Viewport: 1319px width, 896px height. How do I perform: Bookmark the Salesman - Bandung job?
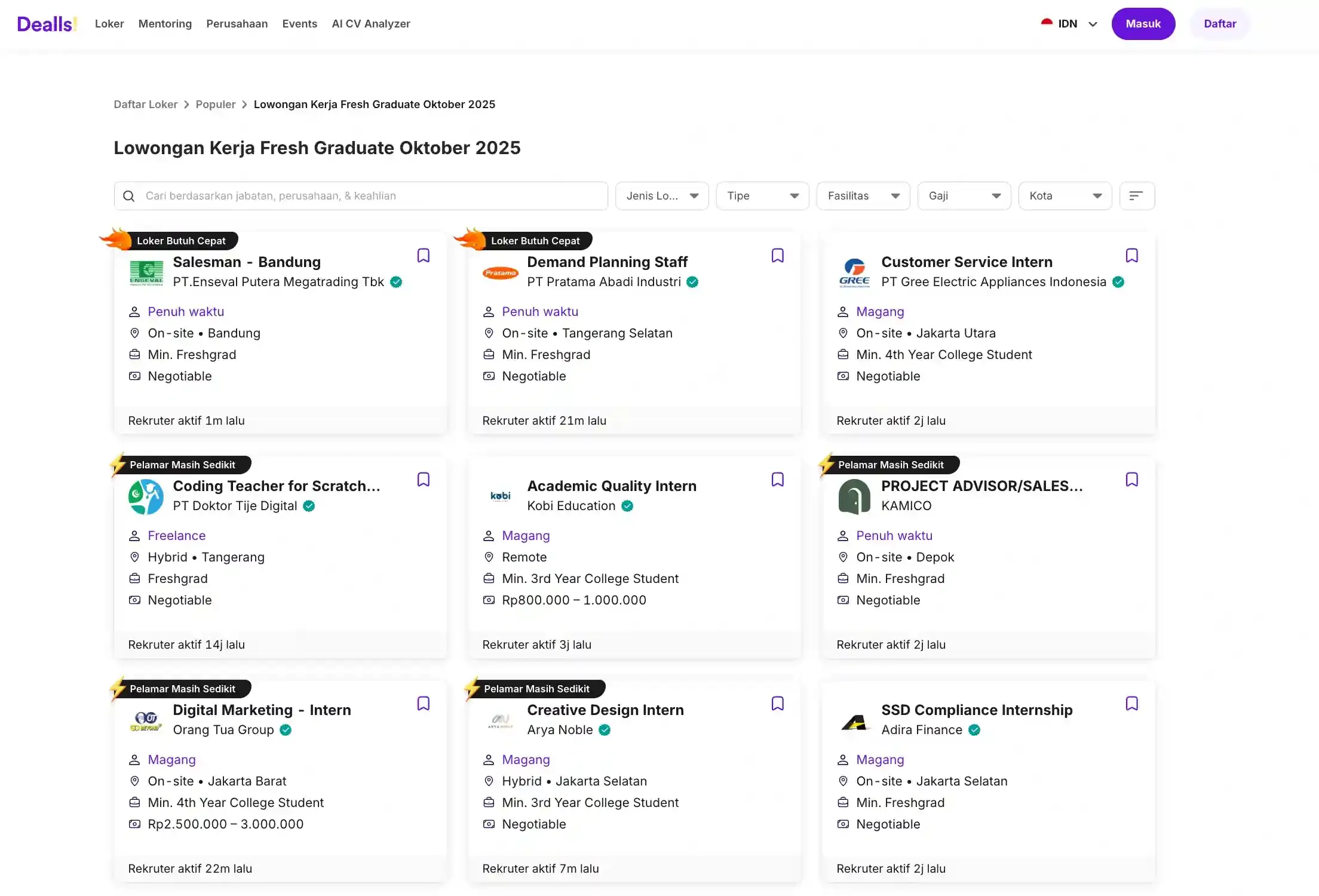coord(423,256)
